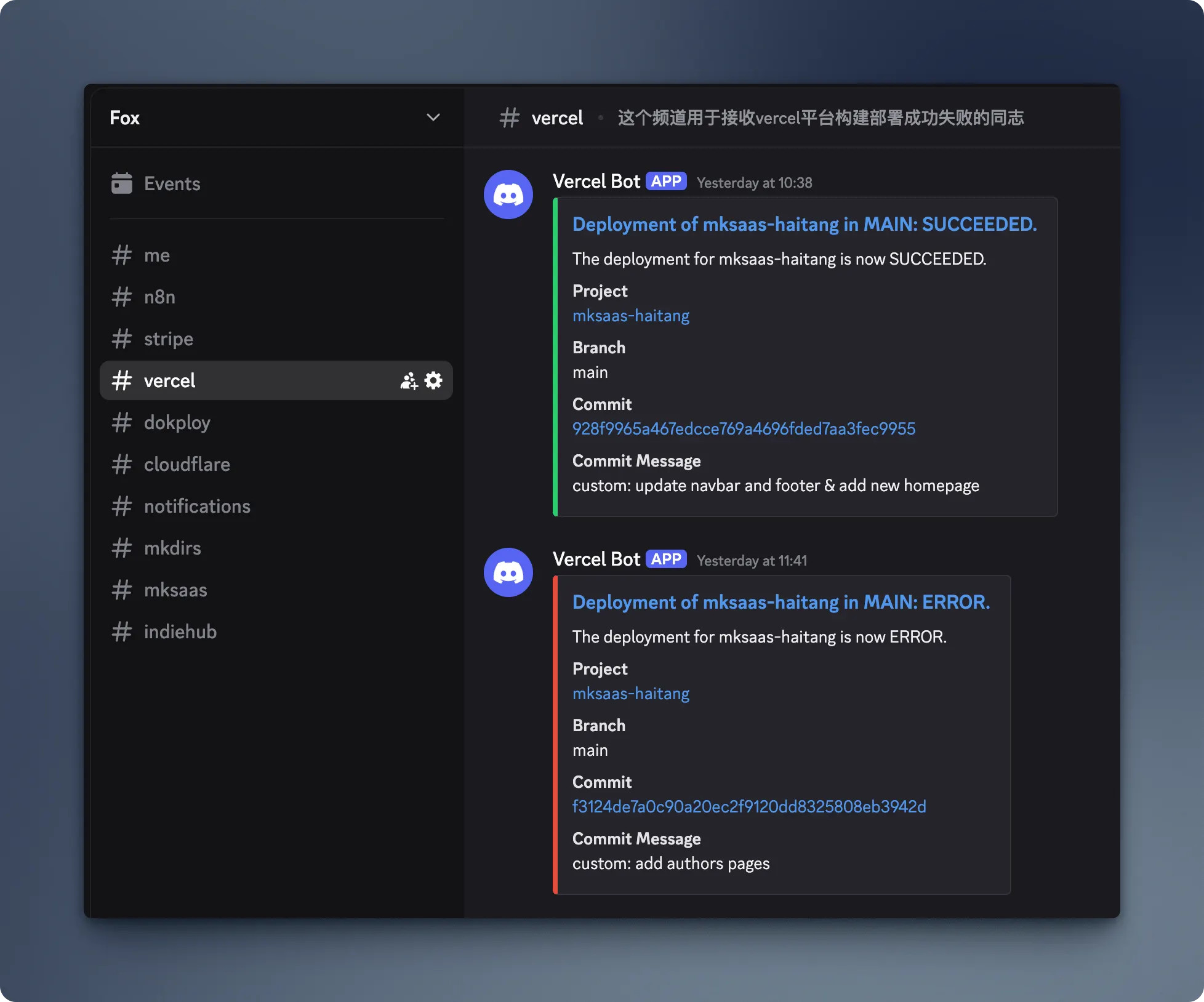Open the n8n channel

click(276, 297)
